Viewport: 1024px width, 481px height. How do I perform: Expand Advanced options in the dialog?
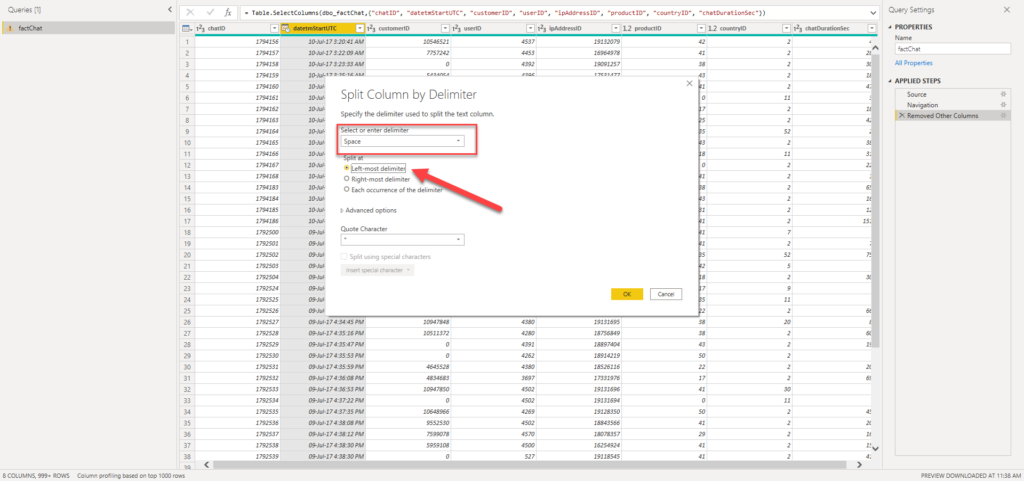(368, 210)
